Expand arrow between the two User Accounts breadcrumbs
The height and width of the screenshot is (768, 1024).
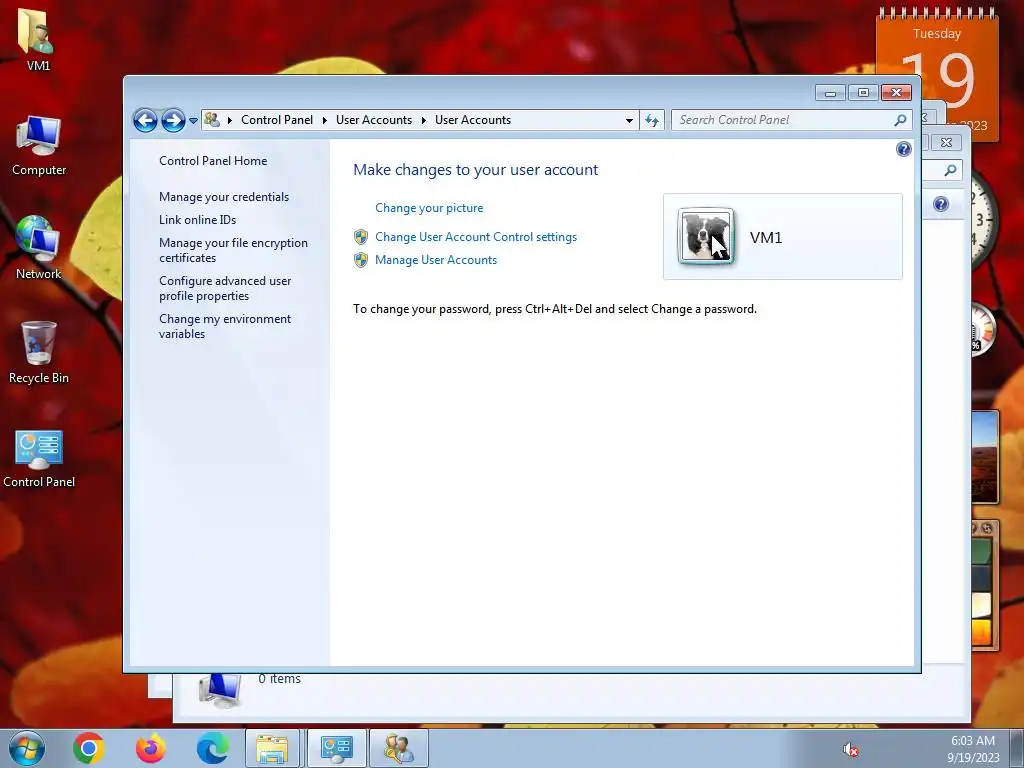[424, 120]
